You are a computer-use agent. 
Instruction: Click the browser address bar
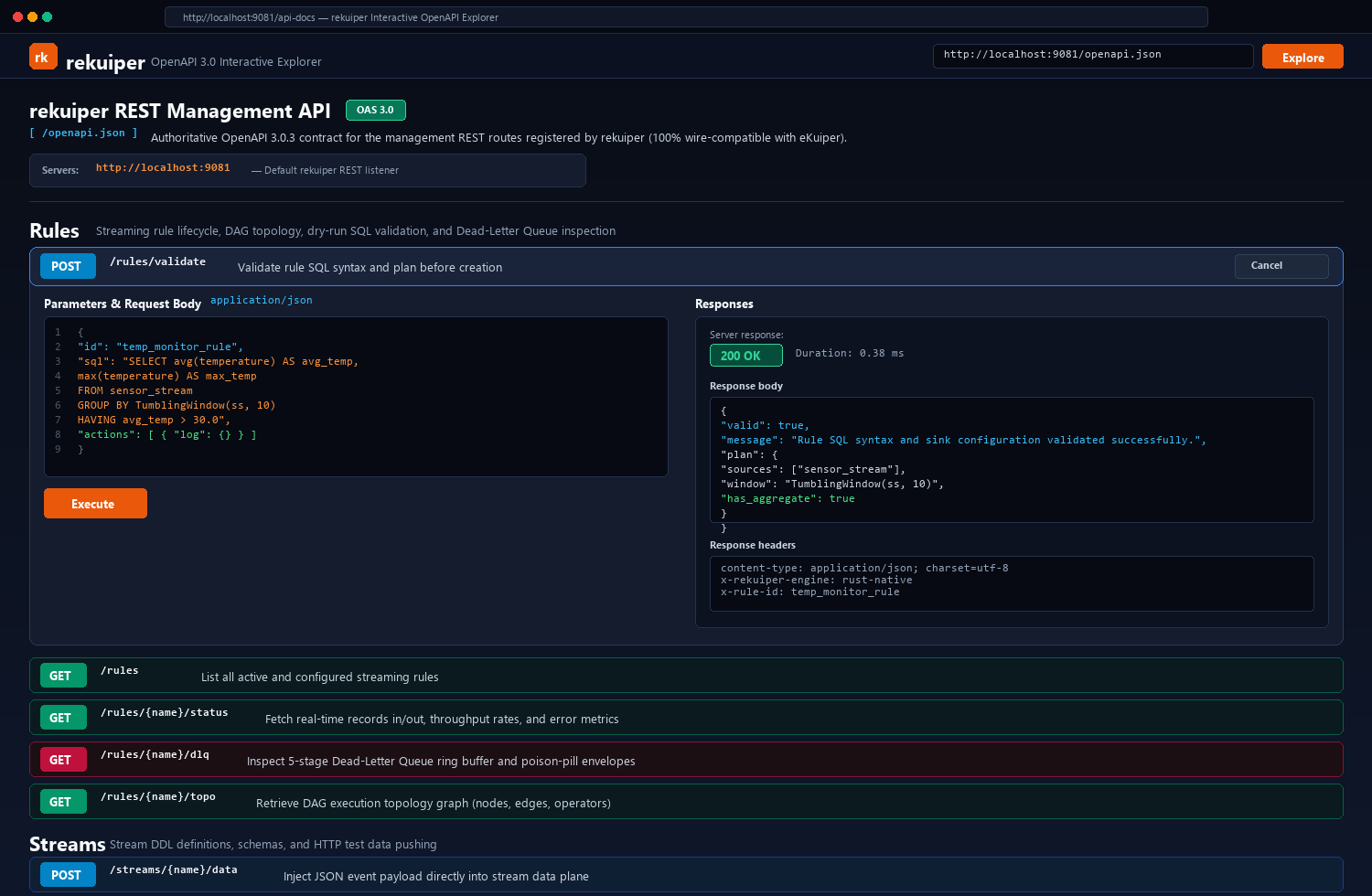[686, 17]
